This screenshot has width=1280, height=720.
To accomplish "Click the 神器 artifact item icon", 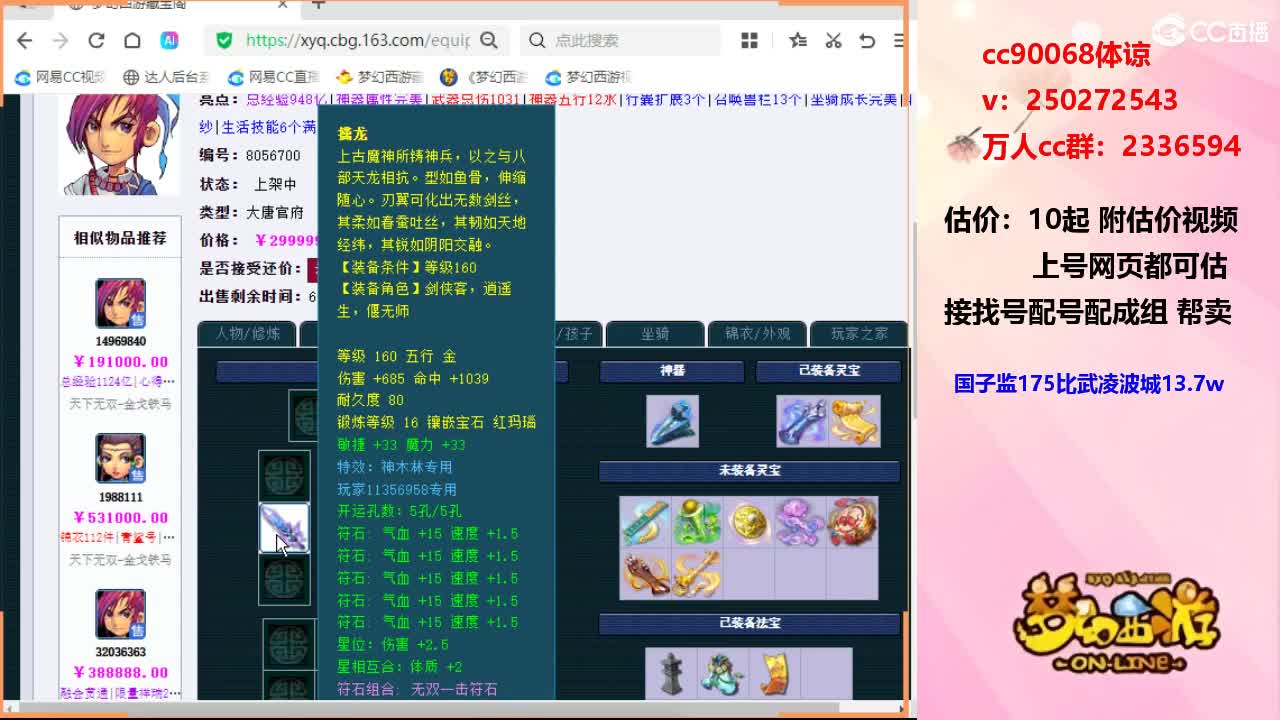I will (x=672, y=420).
